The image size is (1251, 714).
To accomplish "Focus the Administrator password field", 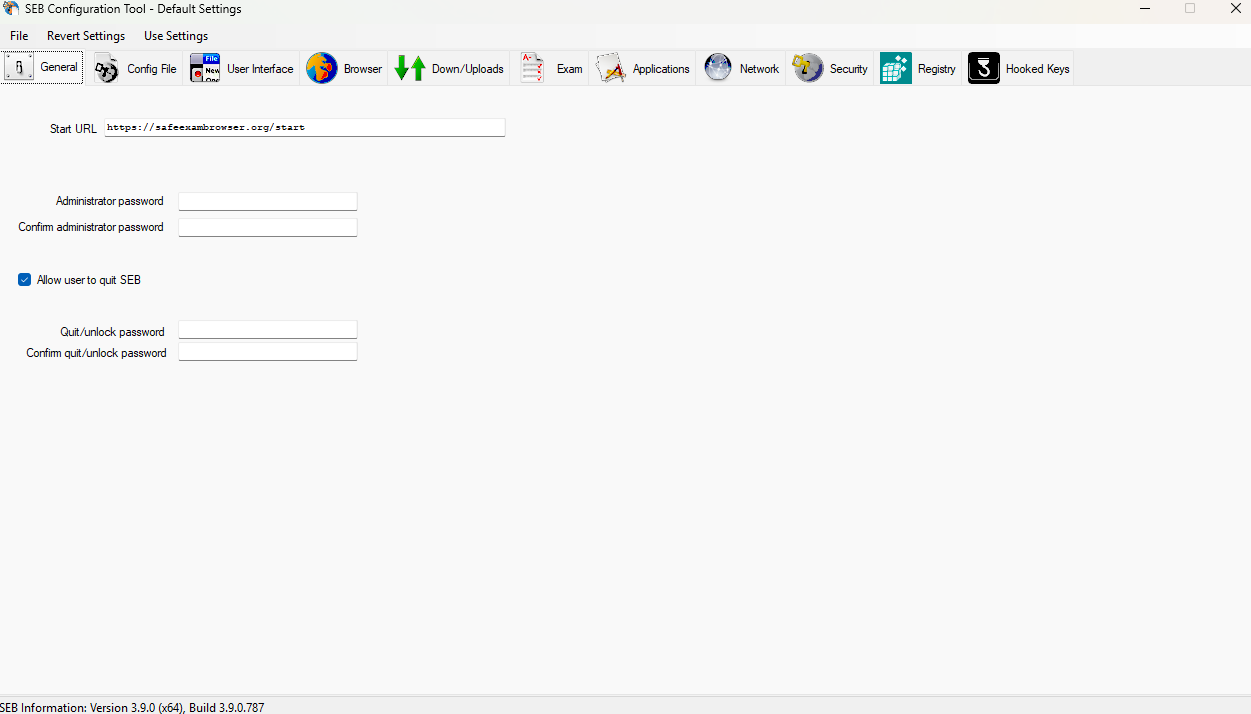I will 268,201.
